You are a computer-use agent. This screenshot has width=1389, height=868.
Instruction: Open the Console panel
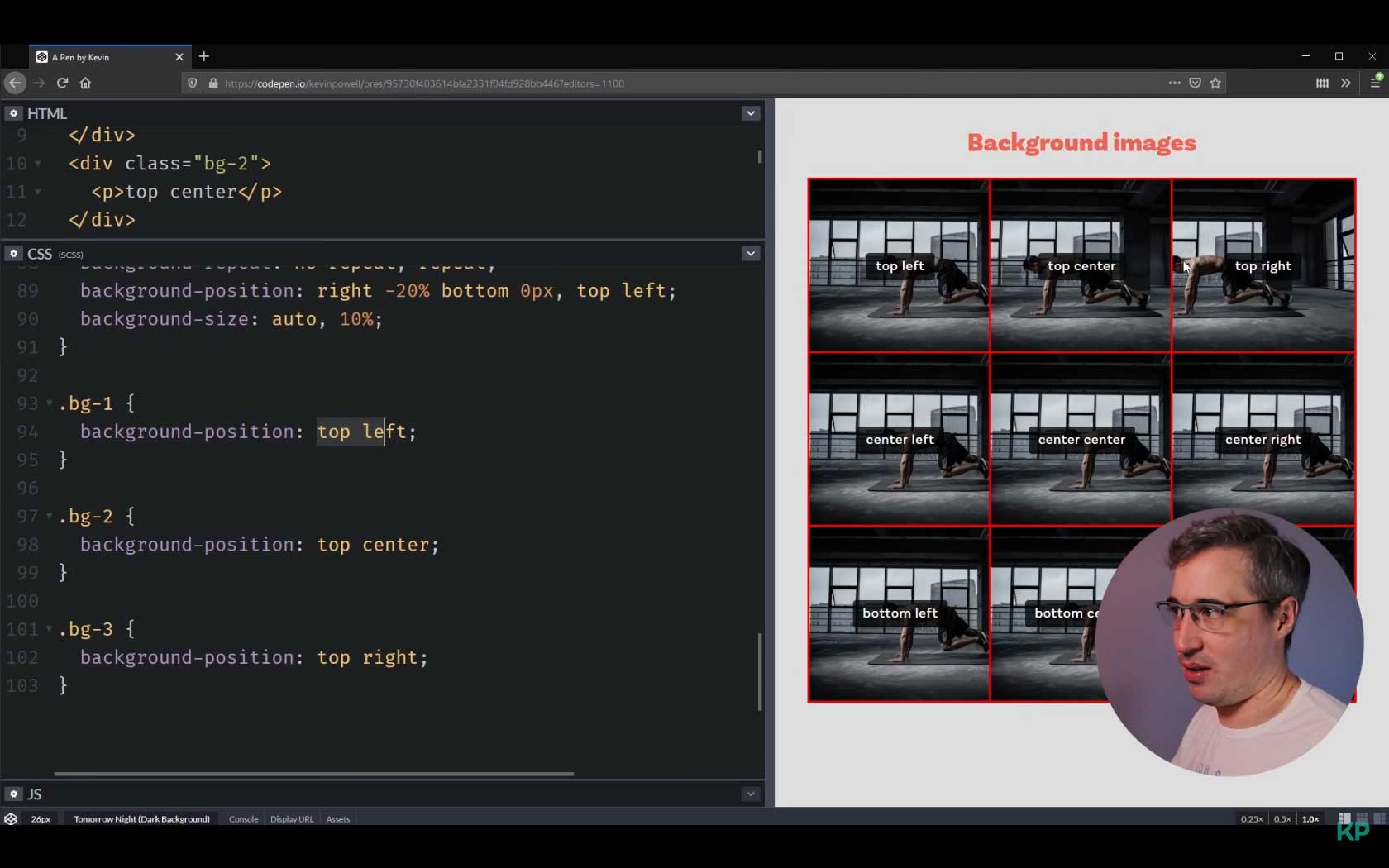click(242, 818)
